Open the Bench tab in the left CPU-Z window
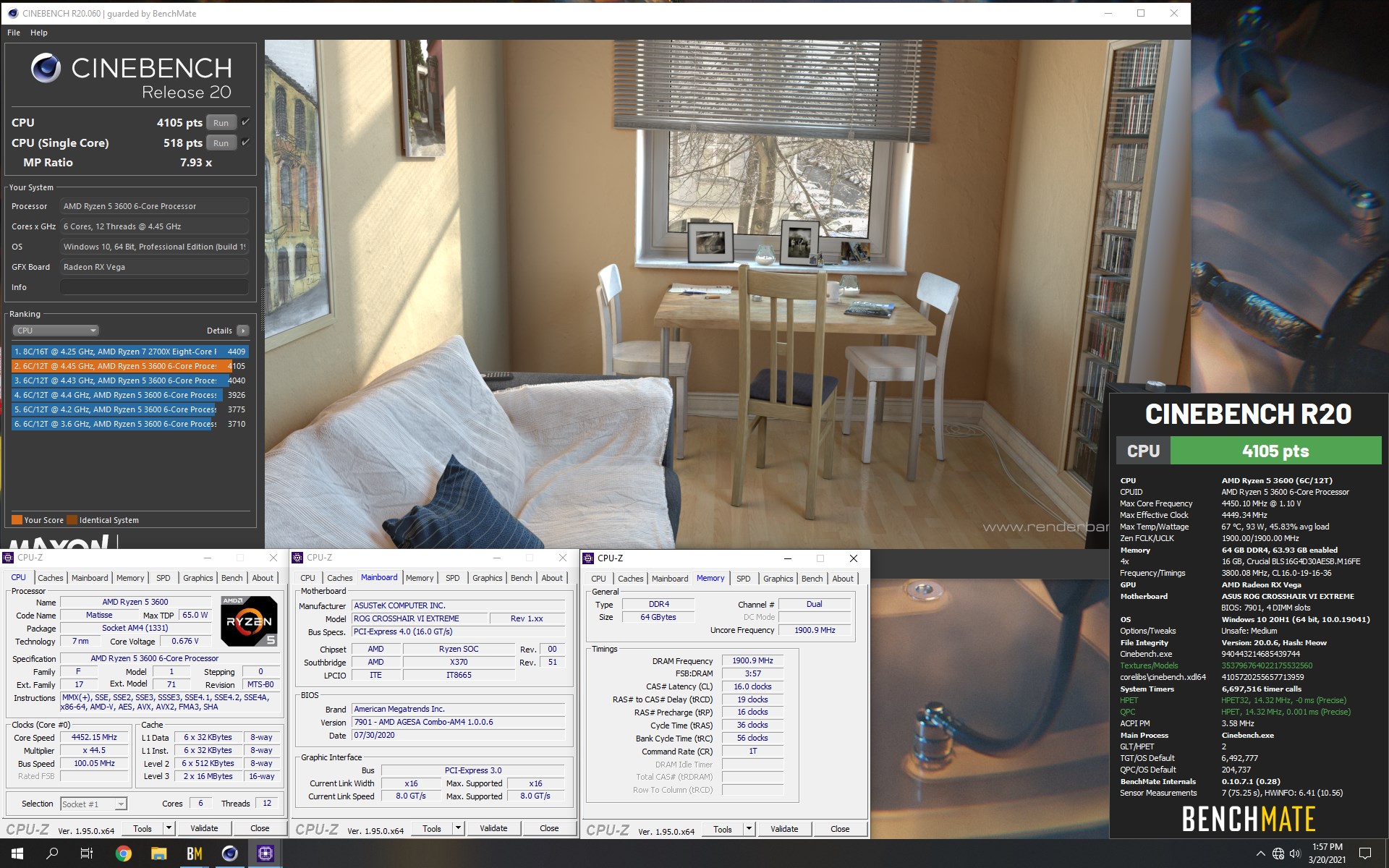Image resolution: width=1389 pixels, height=868 pixels. [x=232, y=578]
